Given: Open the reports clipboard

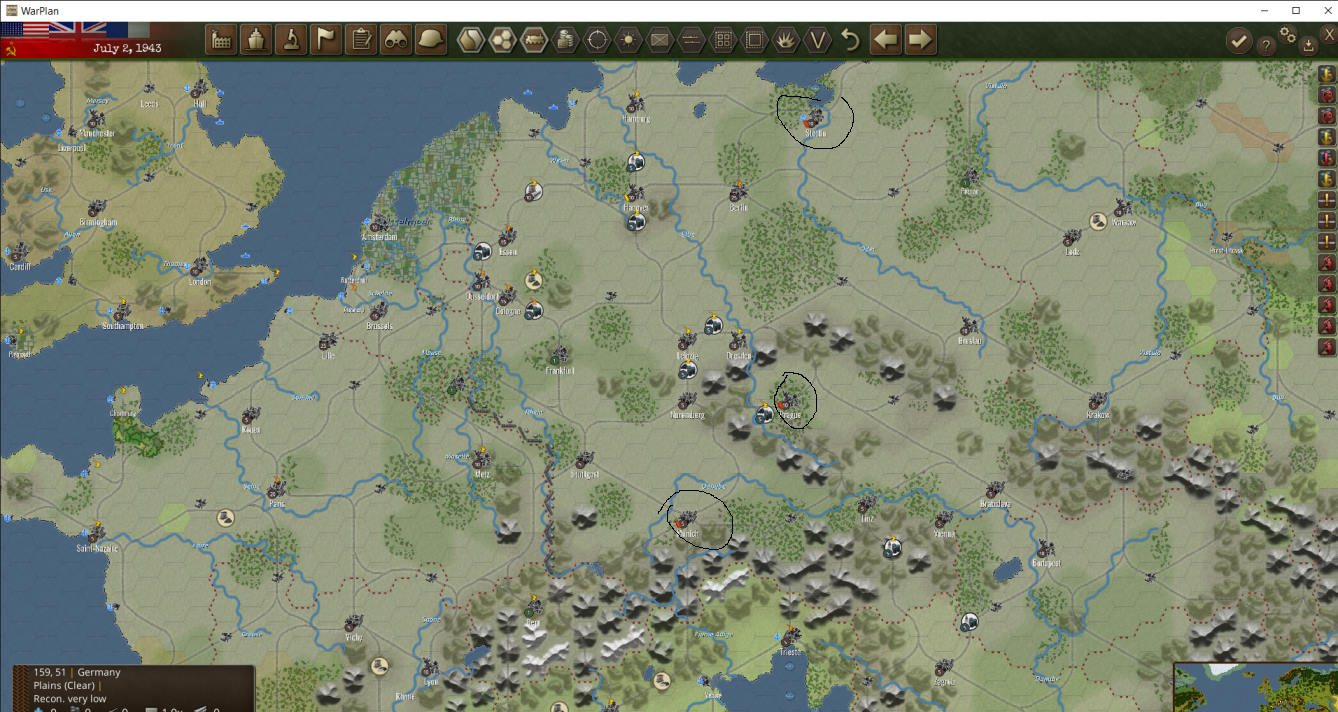Looking at the screenshot, I should pyautogui.click(x=359, y=40).
